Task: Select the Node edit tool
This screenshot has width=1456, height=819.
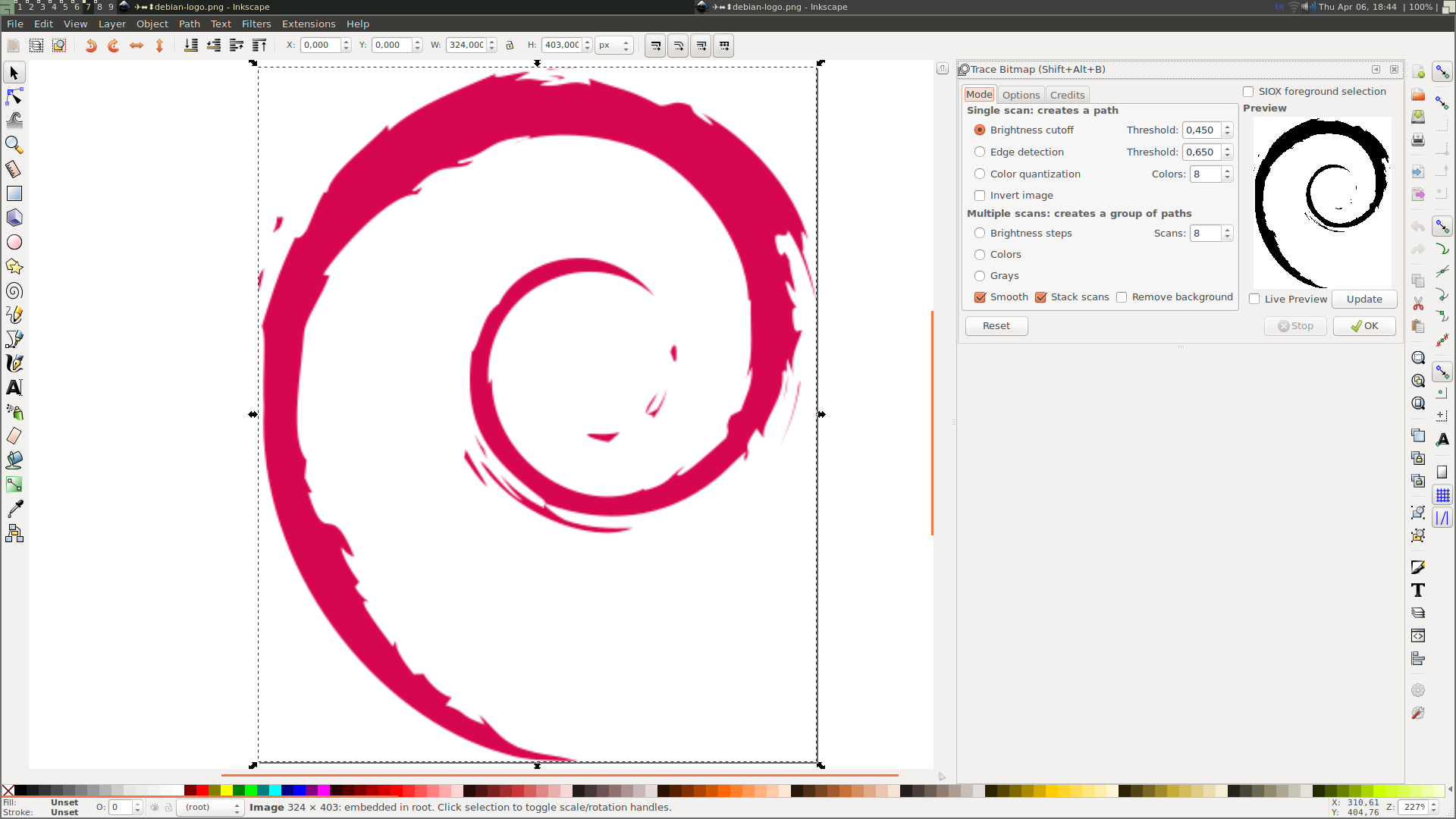Action: pyautogui.click(x=14, y=96)
